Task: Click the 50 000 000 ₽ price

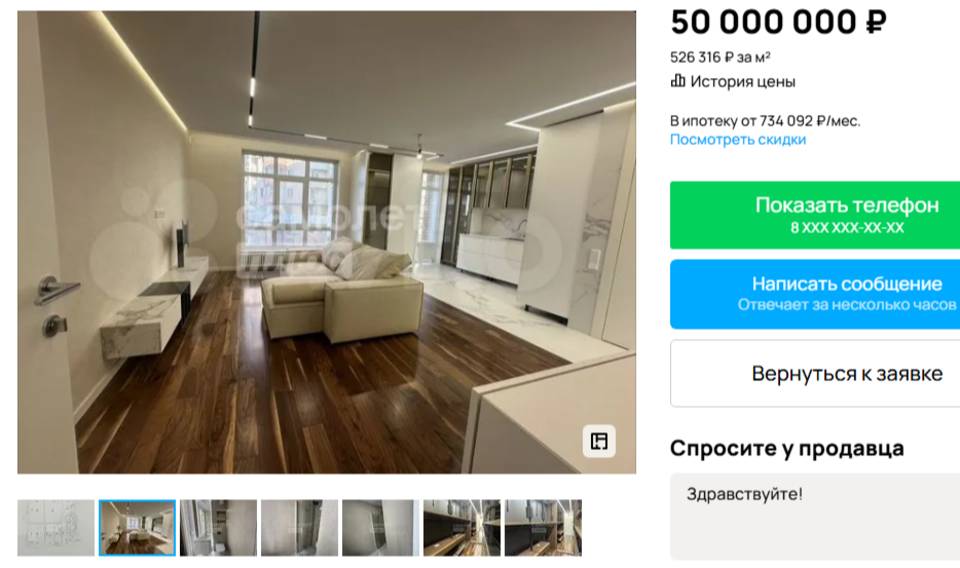Action: click(778, 23)
